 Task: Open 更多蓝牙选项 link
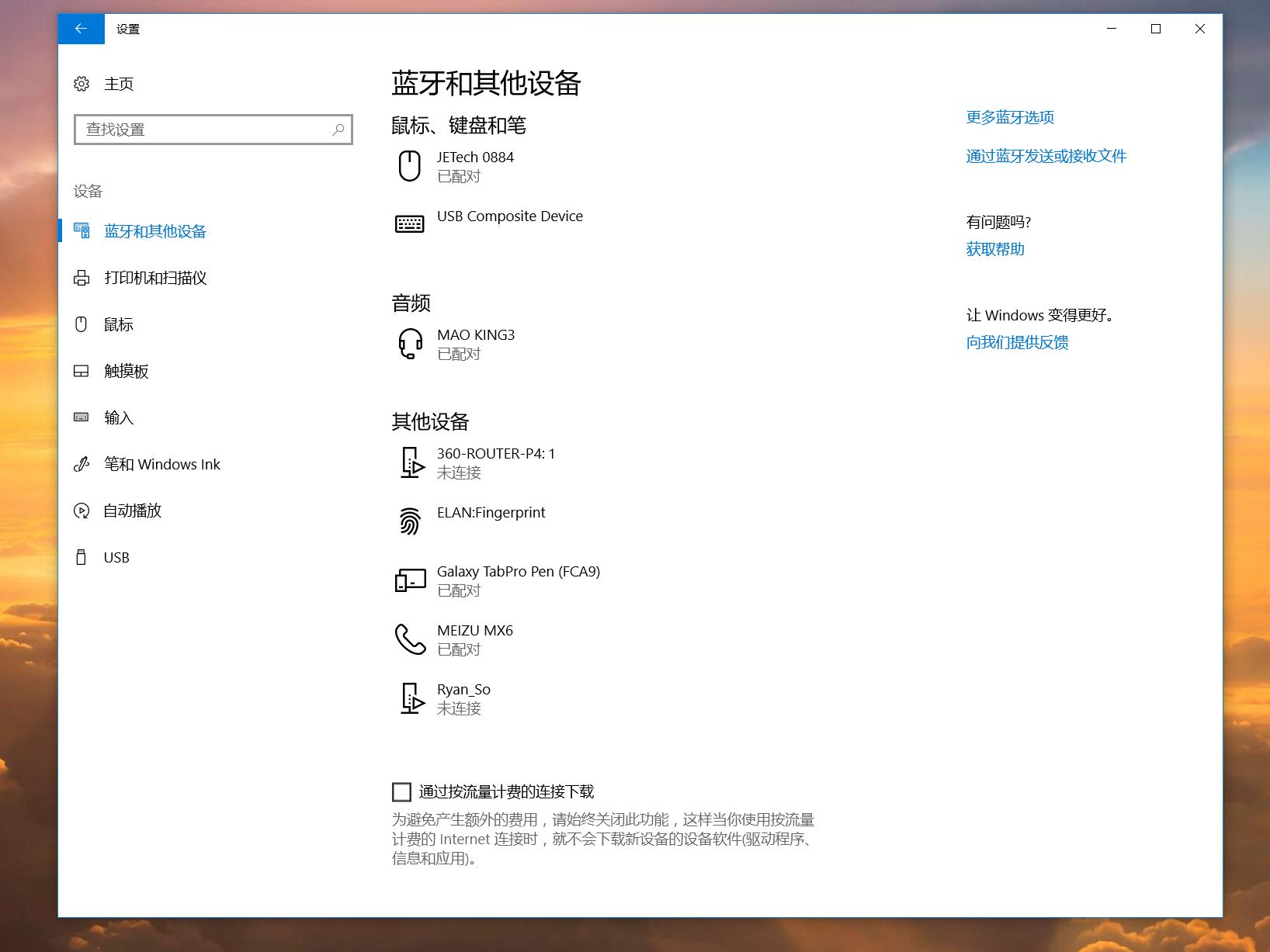[1010, 117]
